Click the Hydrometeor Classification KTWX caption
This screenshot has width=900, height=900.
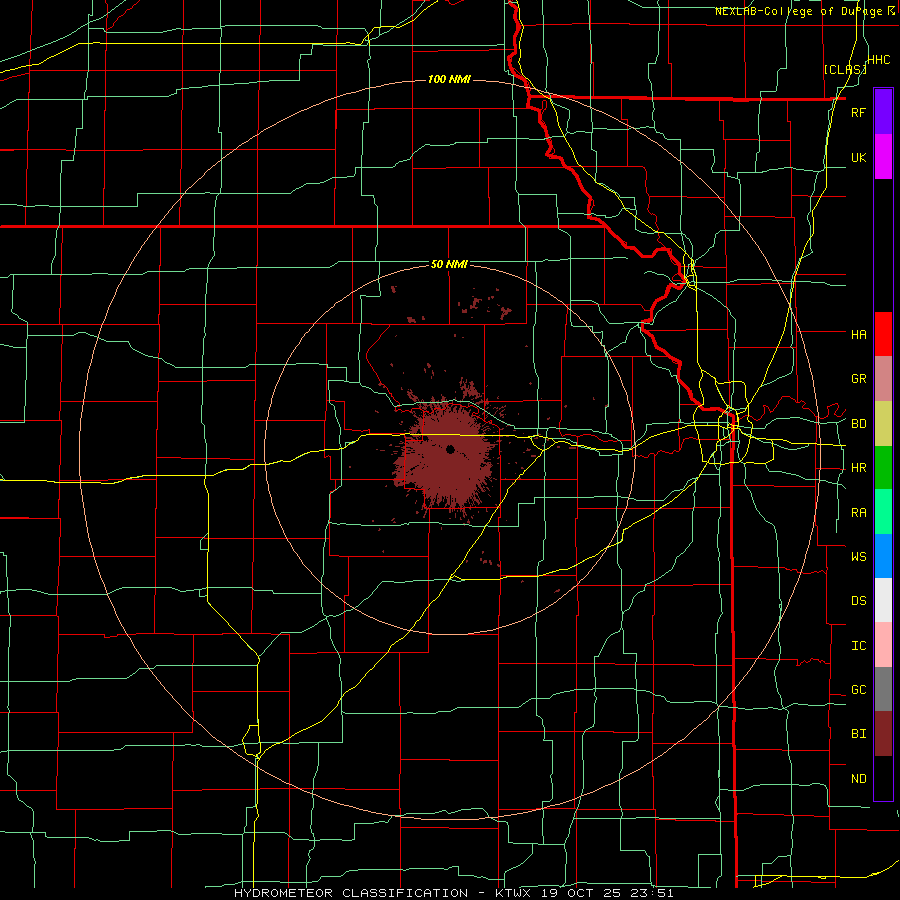coord(453,893)
